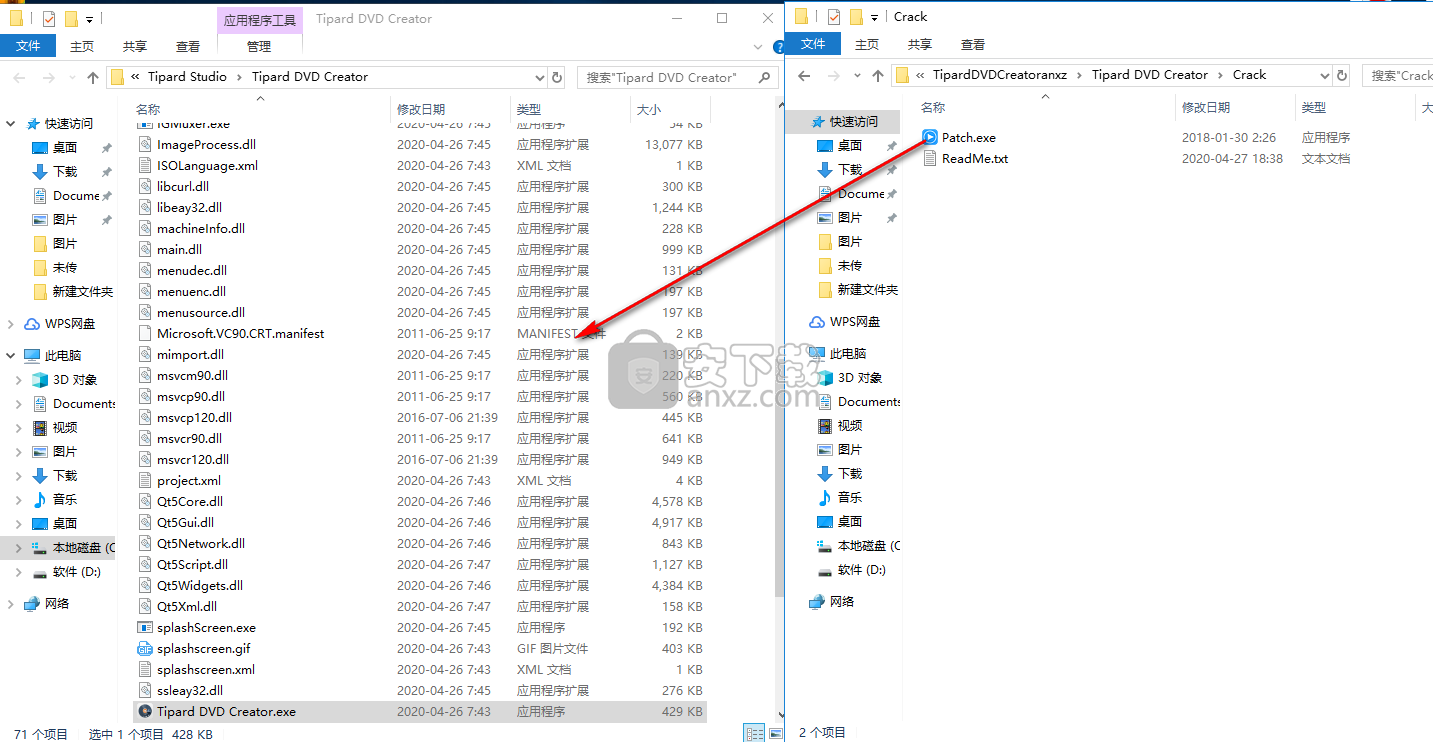Select Documents under 此电脑 in Crack window

point(868,402)
